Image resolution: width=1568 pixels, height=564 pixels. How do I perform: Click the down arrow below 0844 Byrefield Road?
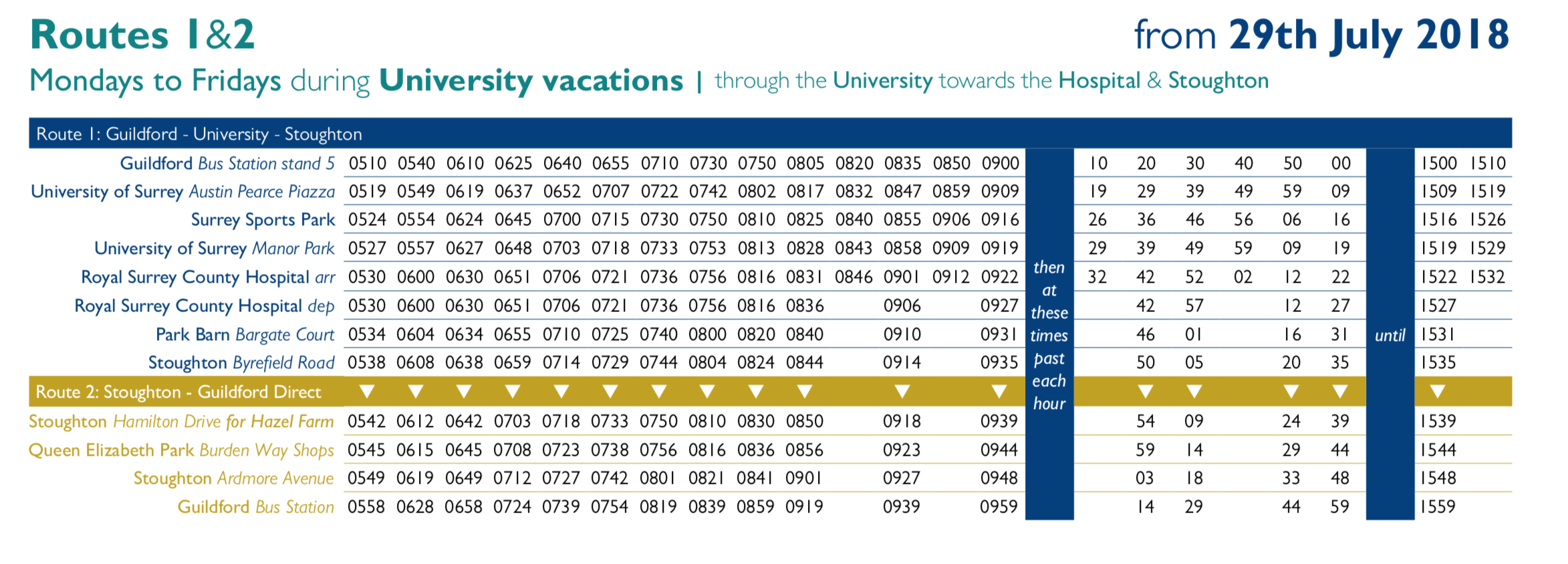(x=805, y=392)
